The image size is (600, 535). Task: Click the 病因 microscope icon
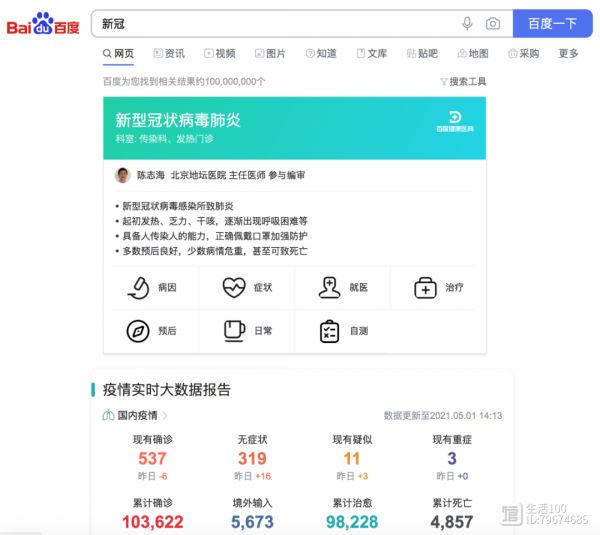click(139, 288)
